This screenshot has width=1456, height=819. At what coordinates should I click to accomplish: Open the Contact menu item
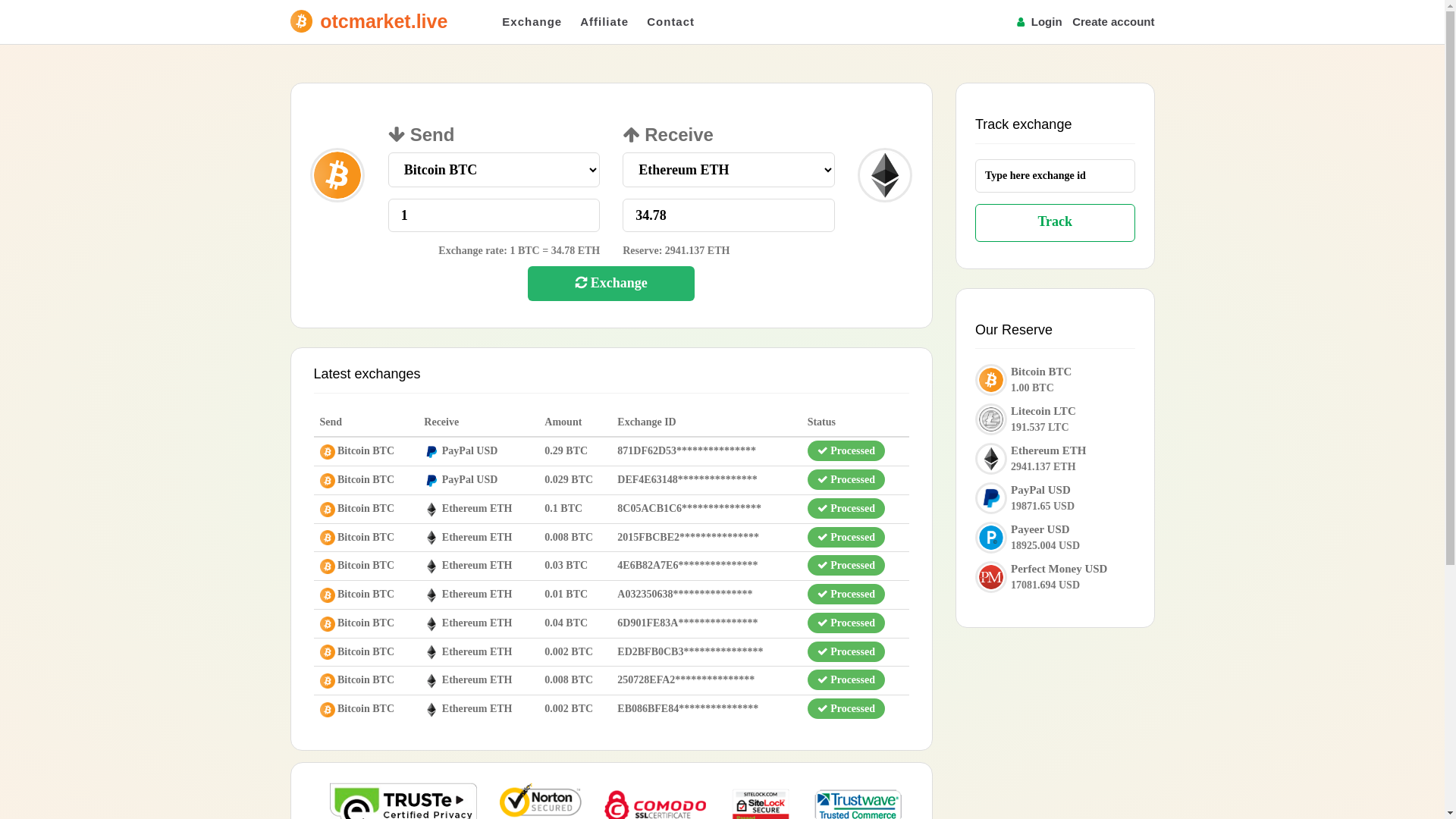(x=670, y=22)
